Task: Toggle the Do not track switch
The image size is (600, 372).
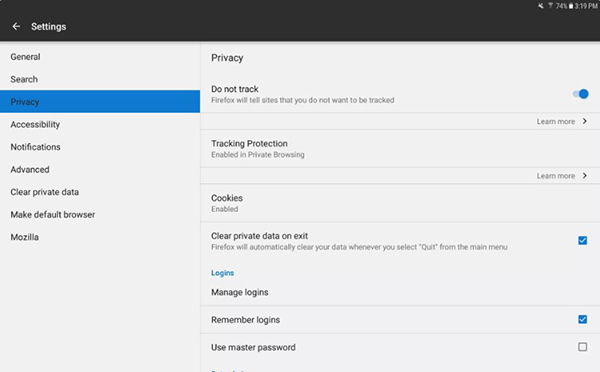Action: point(580,94)
